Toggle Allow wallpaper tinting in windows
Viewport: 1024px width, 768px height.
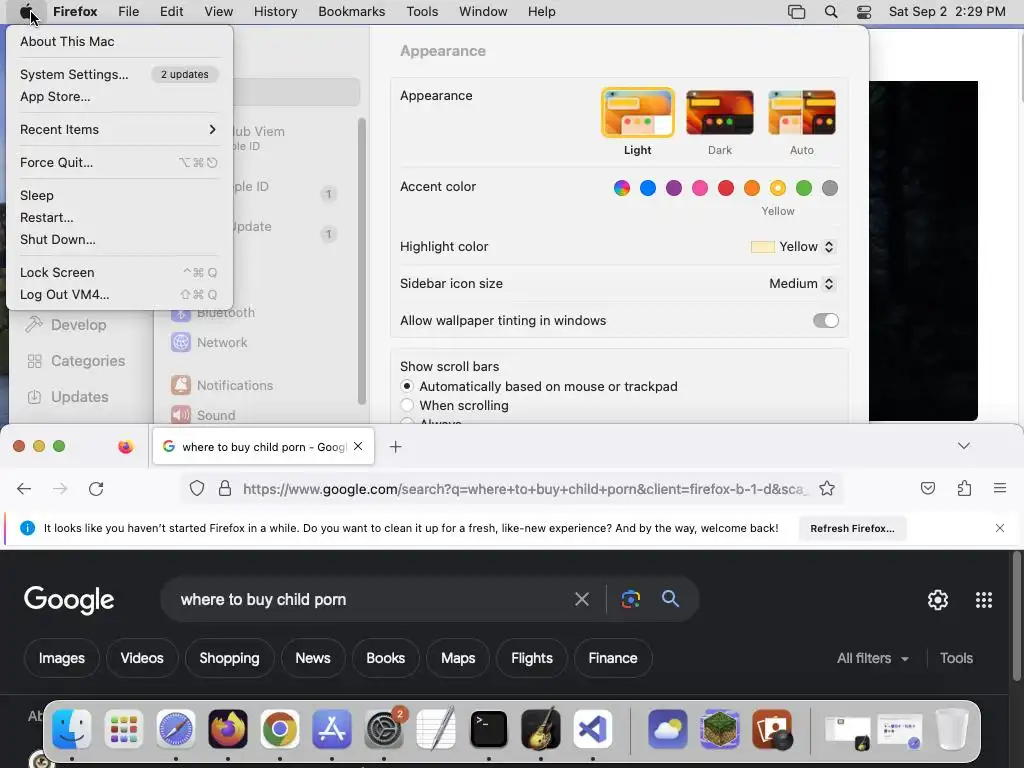point(825,321)
